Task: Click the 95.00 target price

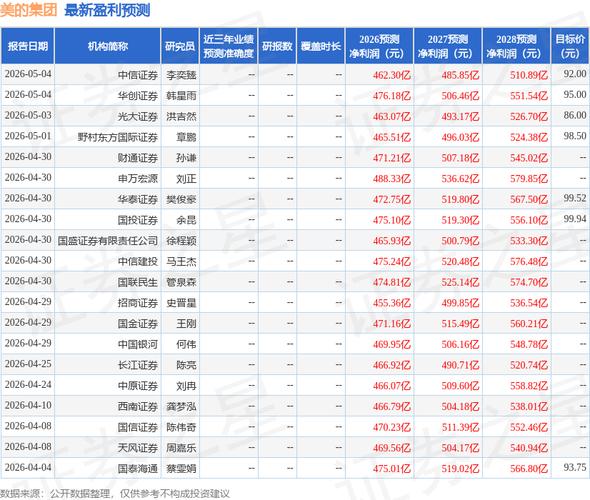Action: pyautogui.click(x=575, y=94)
